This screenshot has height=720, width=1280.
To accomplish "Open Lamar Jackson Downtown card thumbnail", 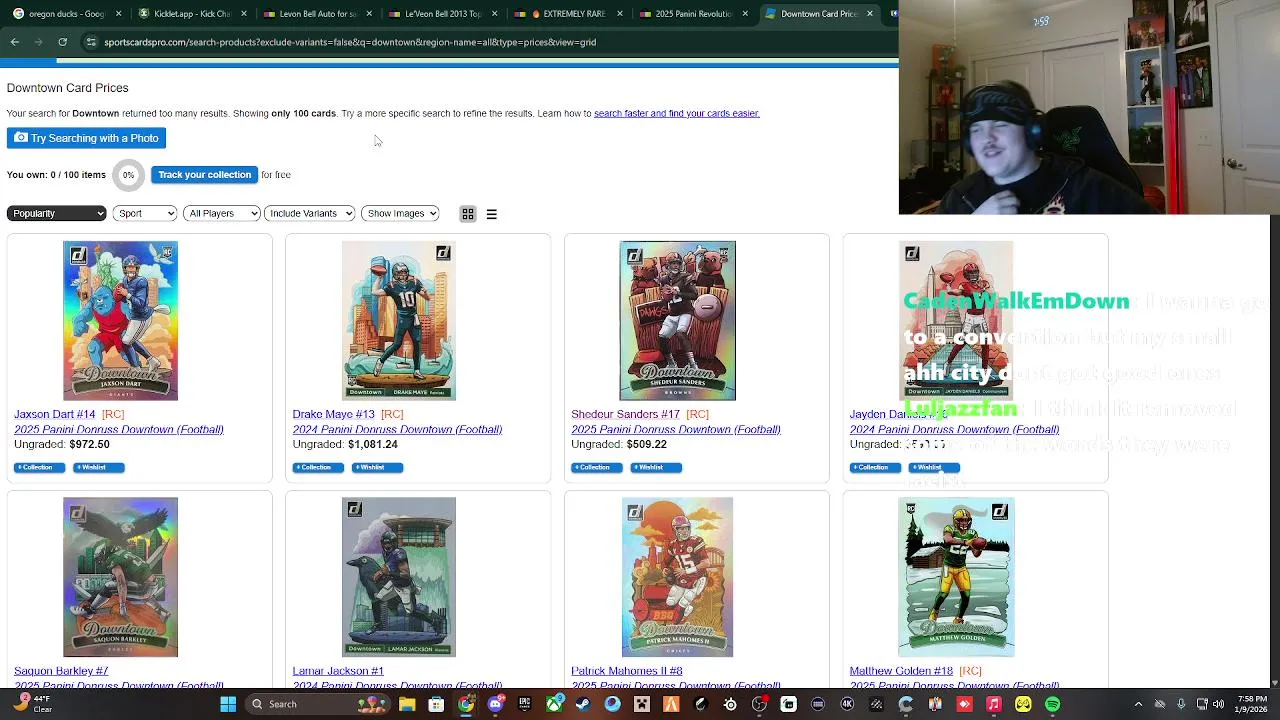I will pyautogui.click(x=399, y=577).
